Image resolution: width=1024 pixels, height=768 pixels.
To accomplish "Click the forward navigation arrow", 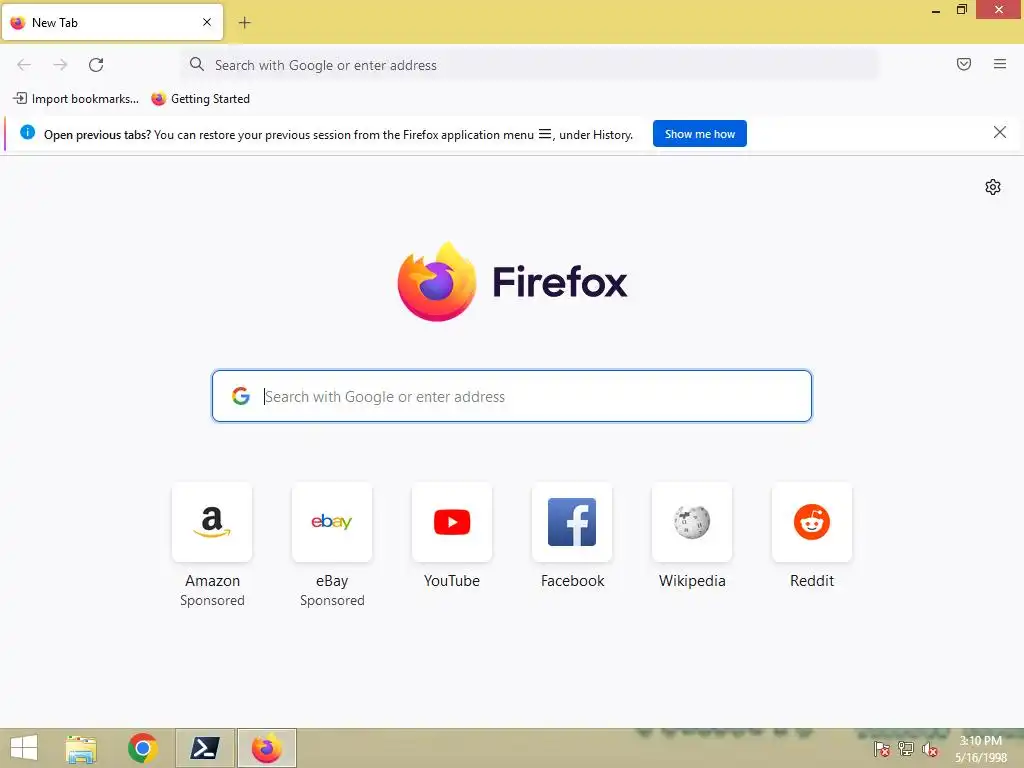I will click(x=60, y=65).
